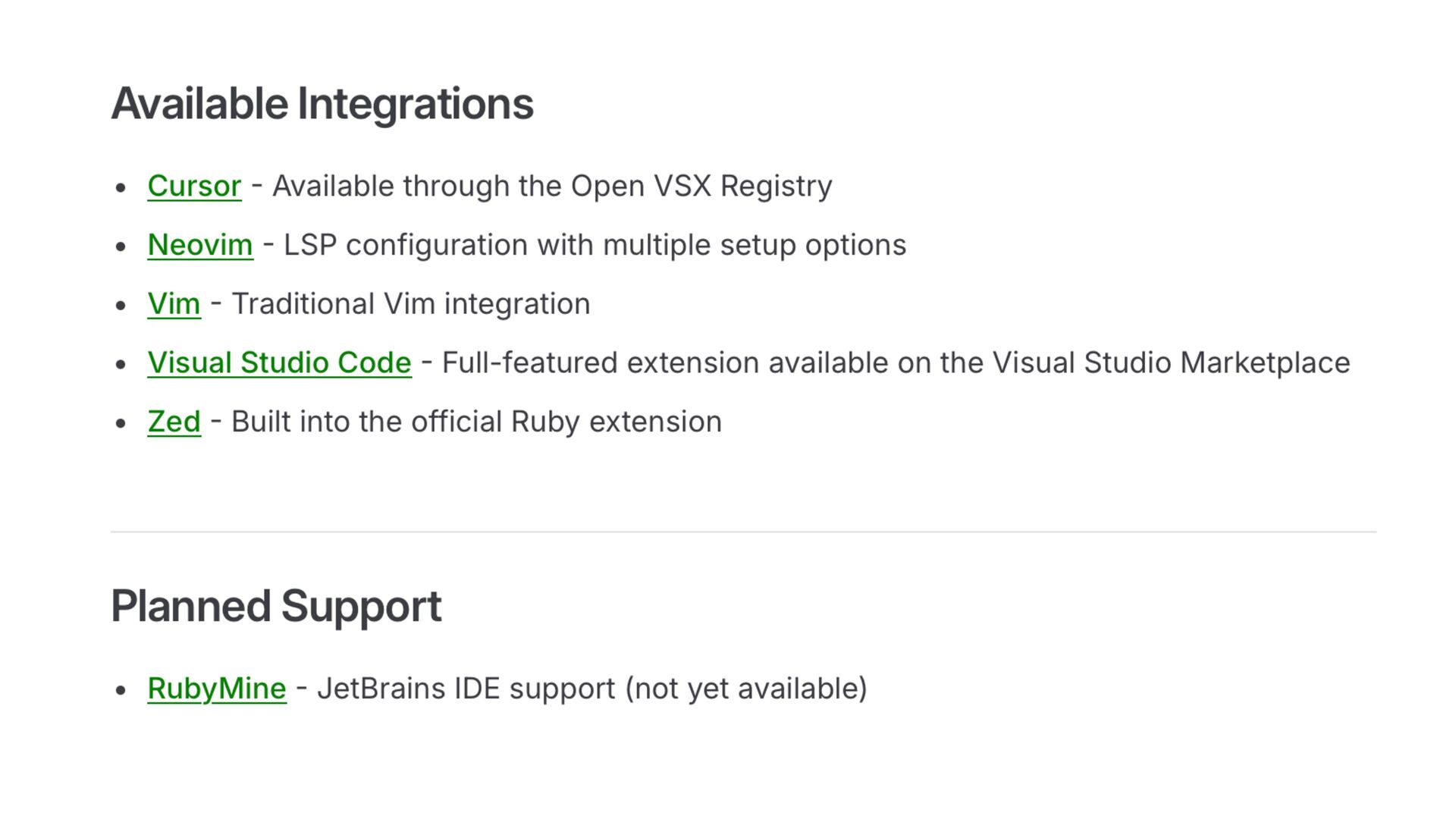1456x819 pixels.
Task: Click the bullet point before Zed
Action: pyautogui.click(x=121, y=423)
